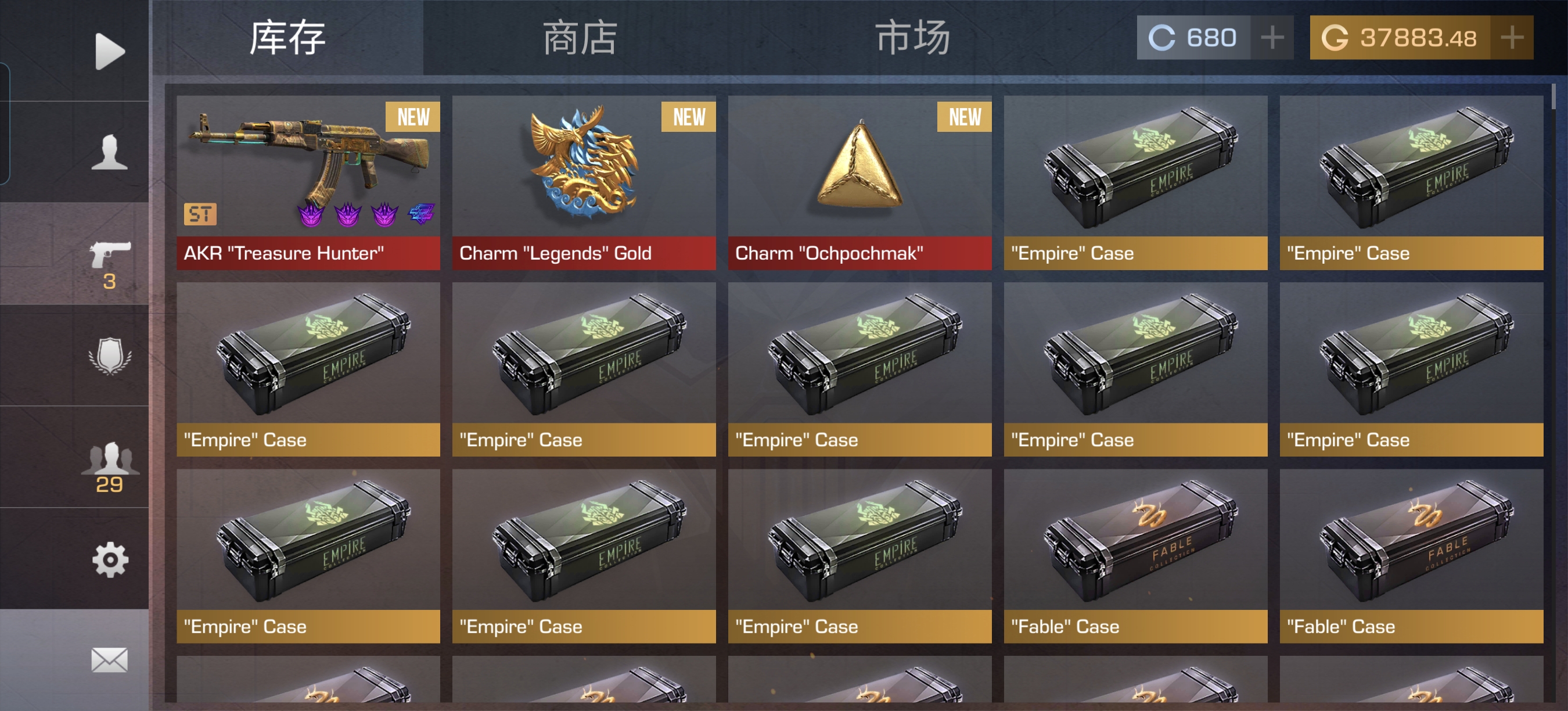Switch to the 商店 tab

[580, 38]
